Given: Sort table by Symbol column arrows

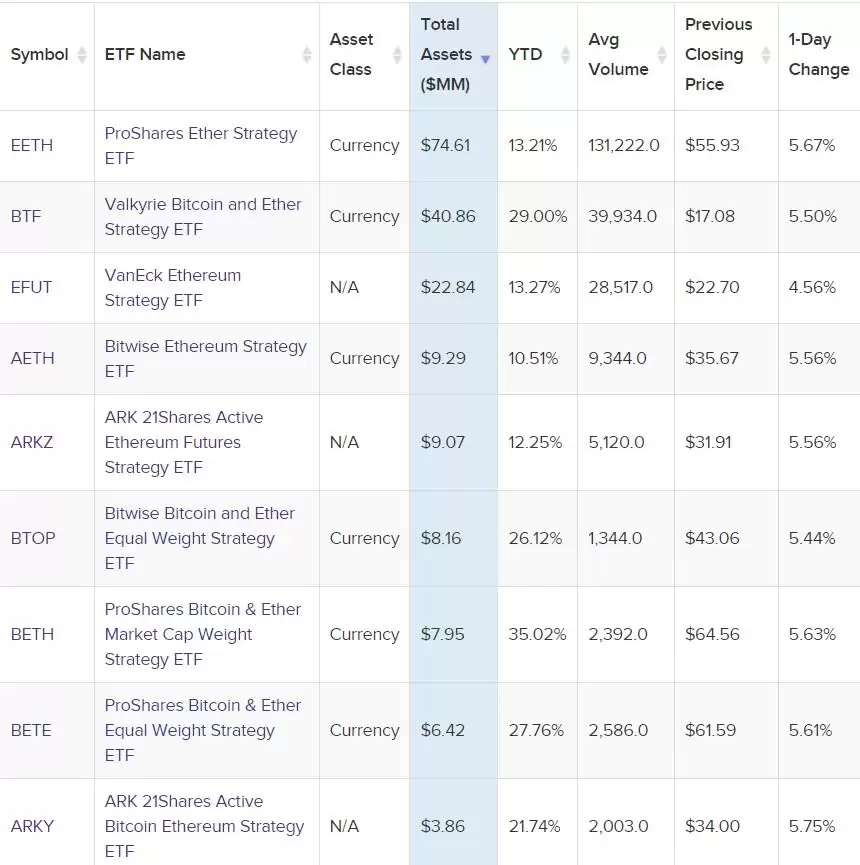Looking at the screenshot, I should pyautogui.click(x=82, y=55).
